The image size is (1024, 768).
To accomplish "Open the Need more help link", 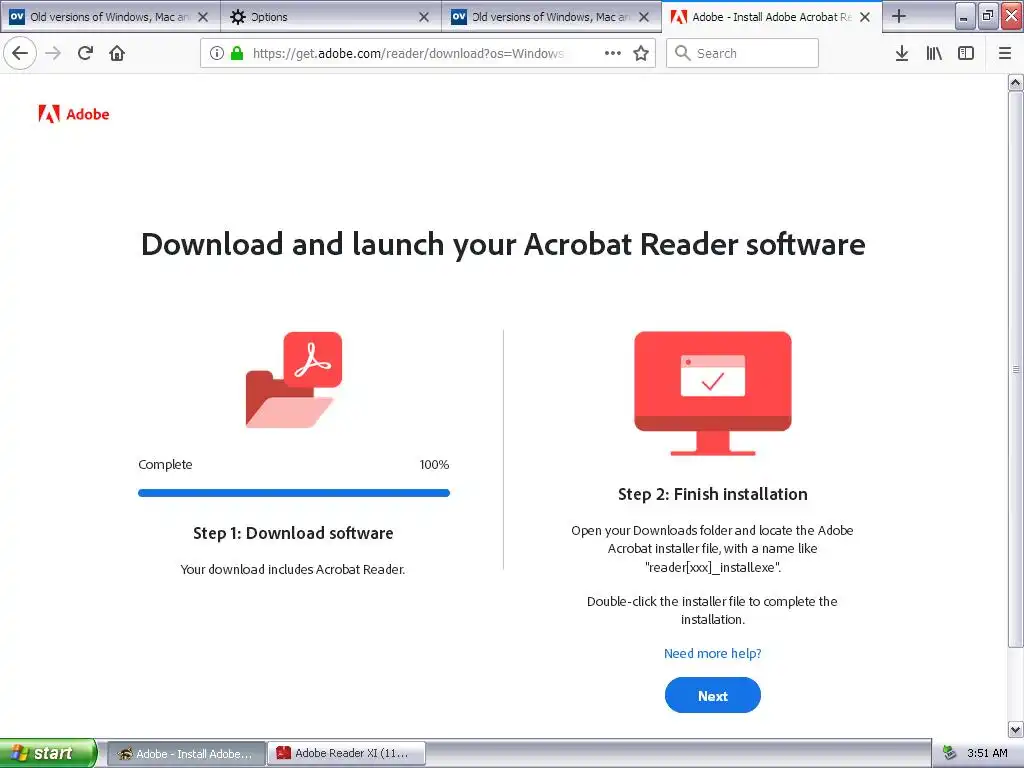I will point(712,653).
